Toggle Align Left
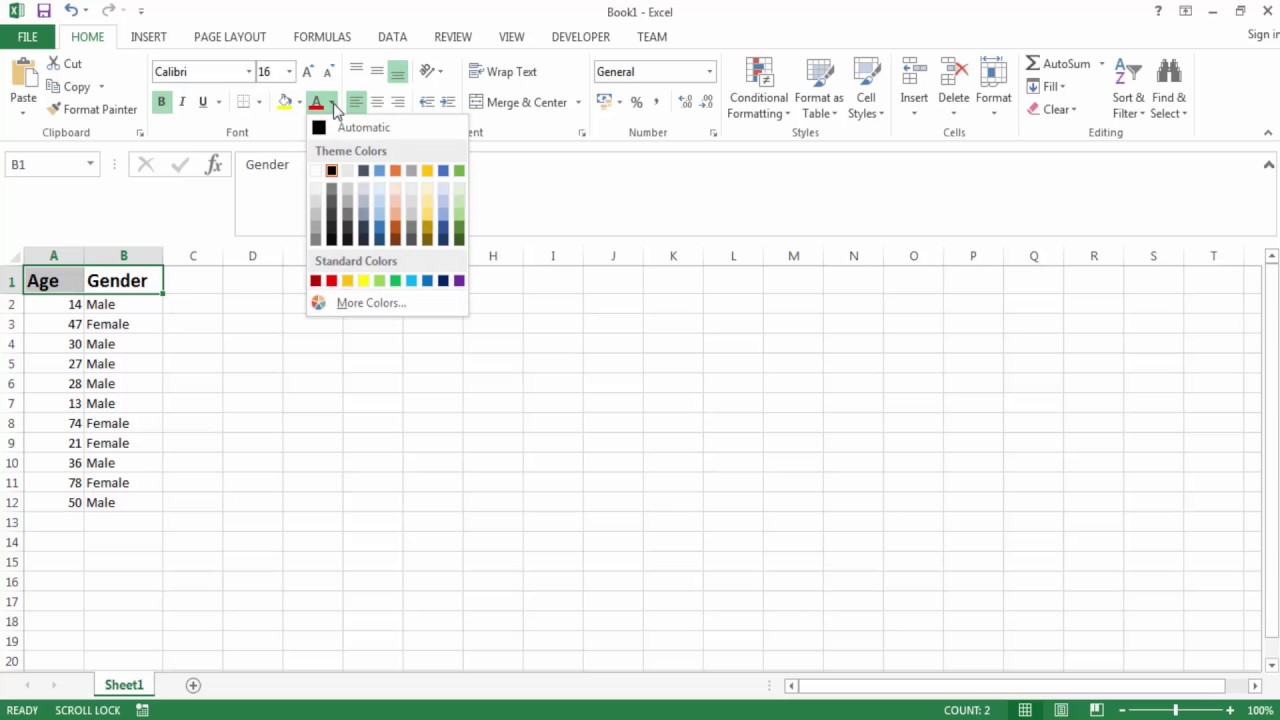Viewport: 1280px width, 720px height. tap(356, 102)
